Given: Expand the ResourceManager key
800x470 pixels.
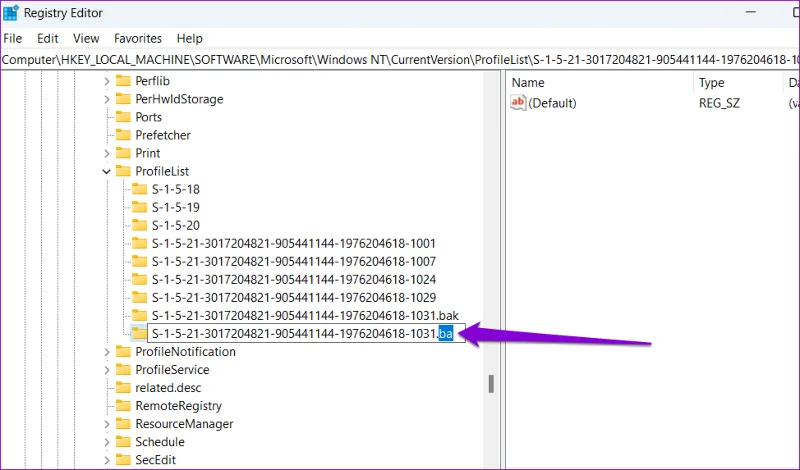Looking at the screenshot, I should (x=107, y=424).
